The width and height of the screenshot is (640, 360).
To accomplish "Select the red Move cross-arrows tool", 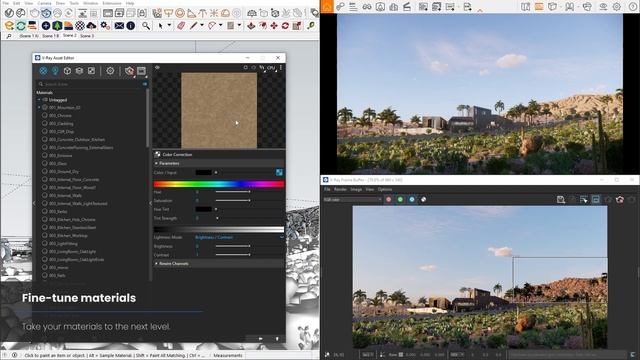I will point(274,26).
